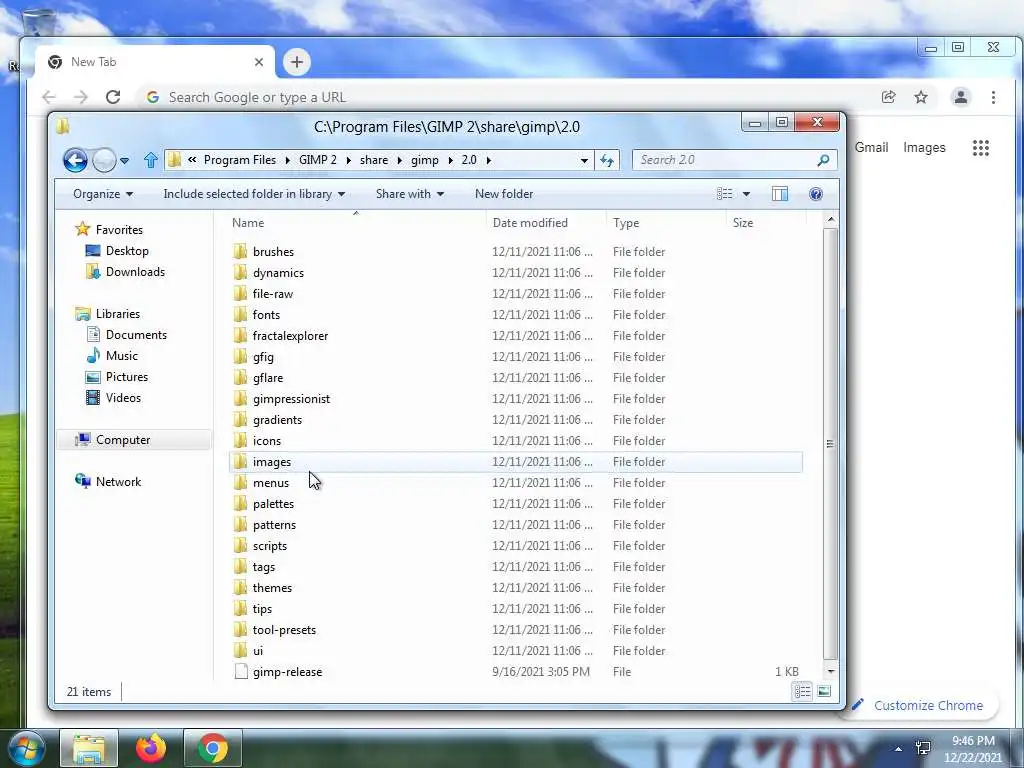Click the Customize Chrome button
Viewport: 1024px width, 768px height.
pyautogui.click(x=920, y=705)
